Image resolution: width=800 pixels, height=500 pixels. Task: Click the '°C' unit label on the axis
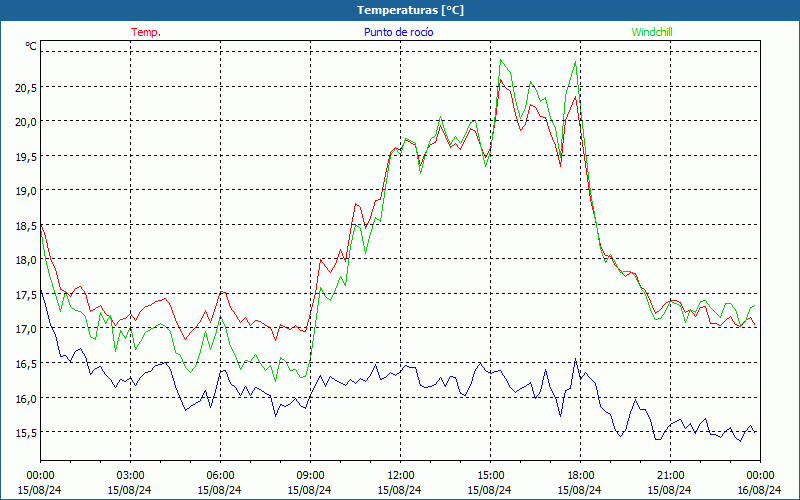click(31, 46)
